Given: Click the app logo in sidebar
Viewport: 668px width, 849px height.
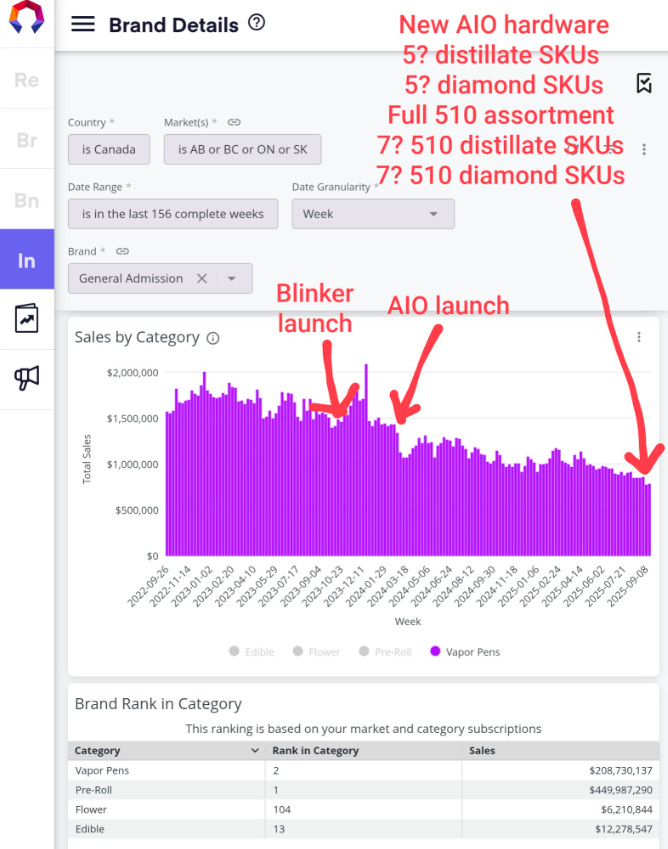Looking at the screenshot, I should (26, 17).
